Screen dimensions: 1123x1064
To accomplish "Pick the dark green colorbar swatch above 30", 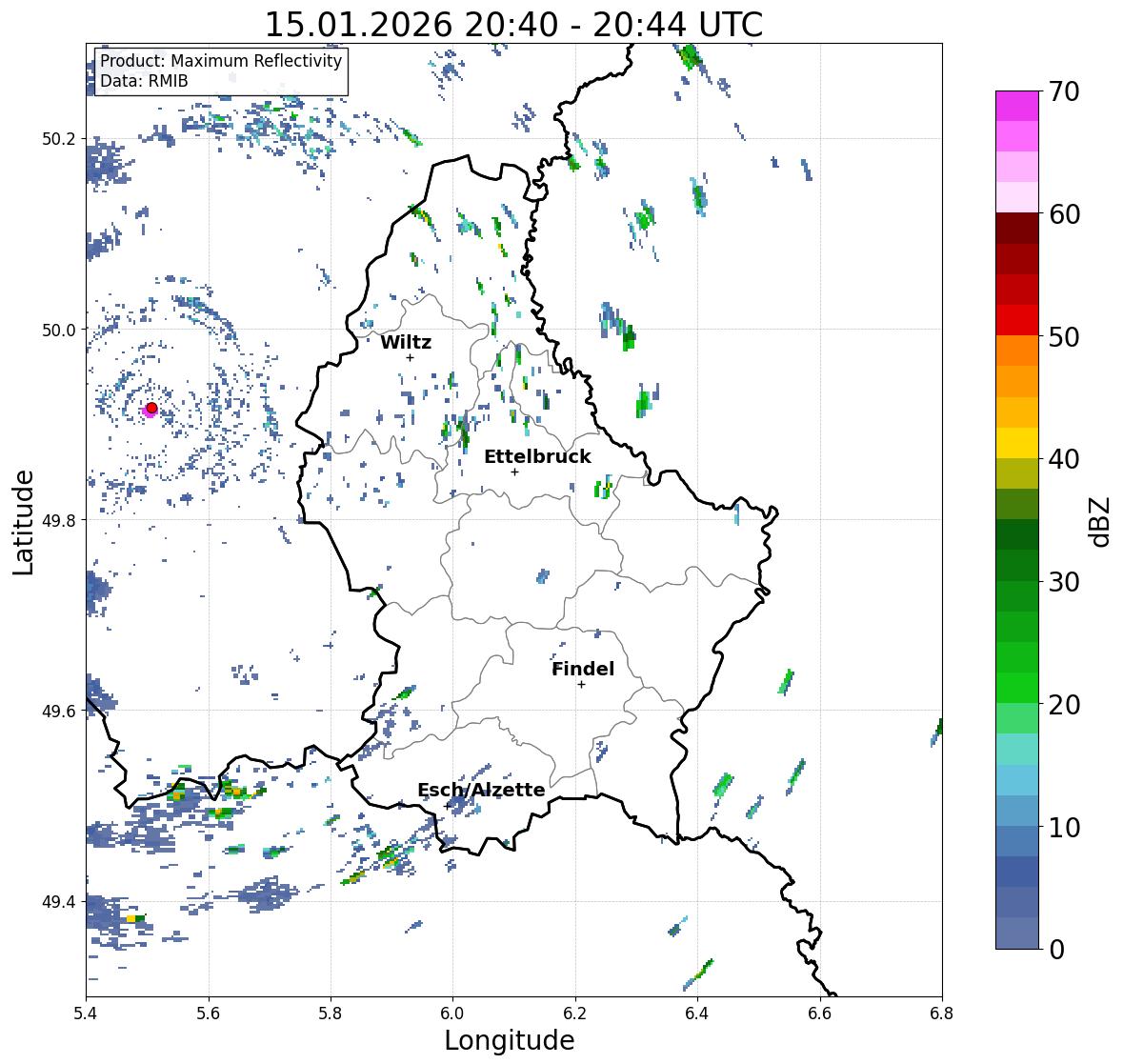I will [x=1017, y=565].
